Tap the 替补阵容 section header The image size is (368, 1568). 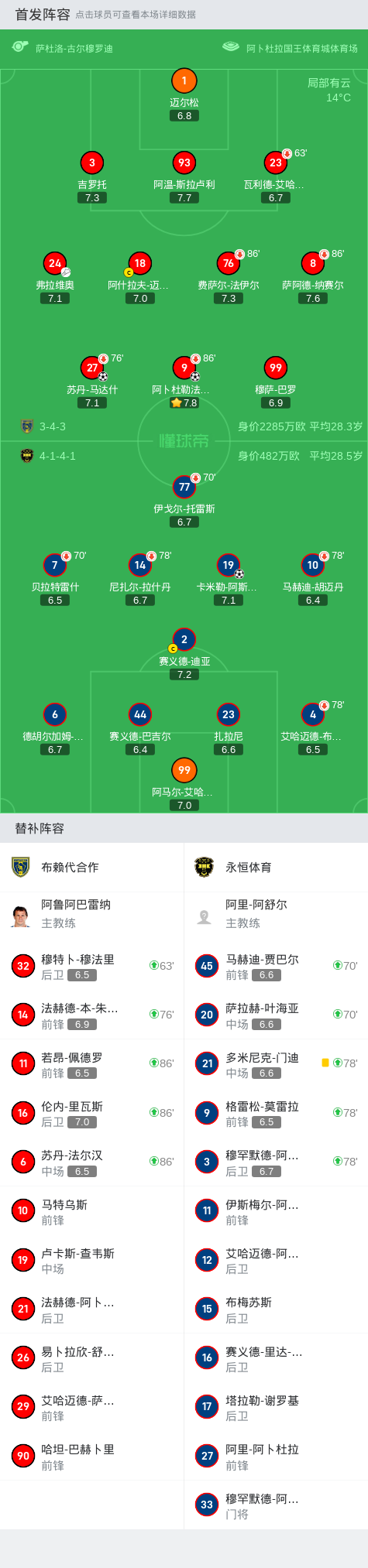40,828
